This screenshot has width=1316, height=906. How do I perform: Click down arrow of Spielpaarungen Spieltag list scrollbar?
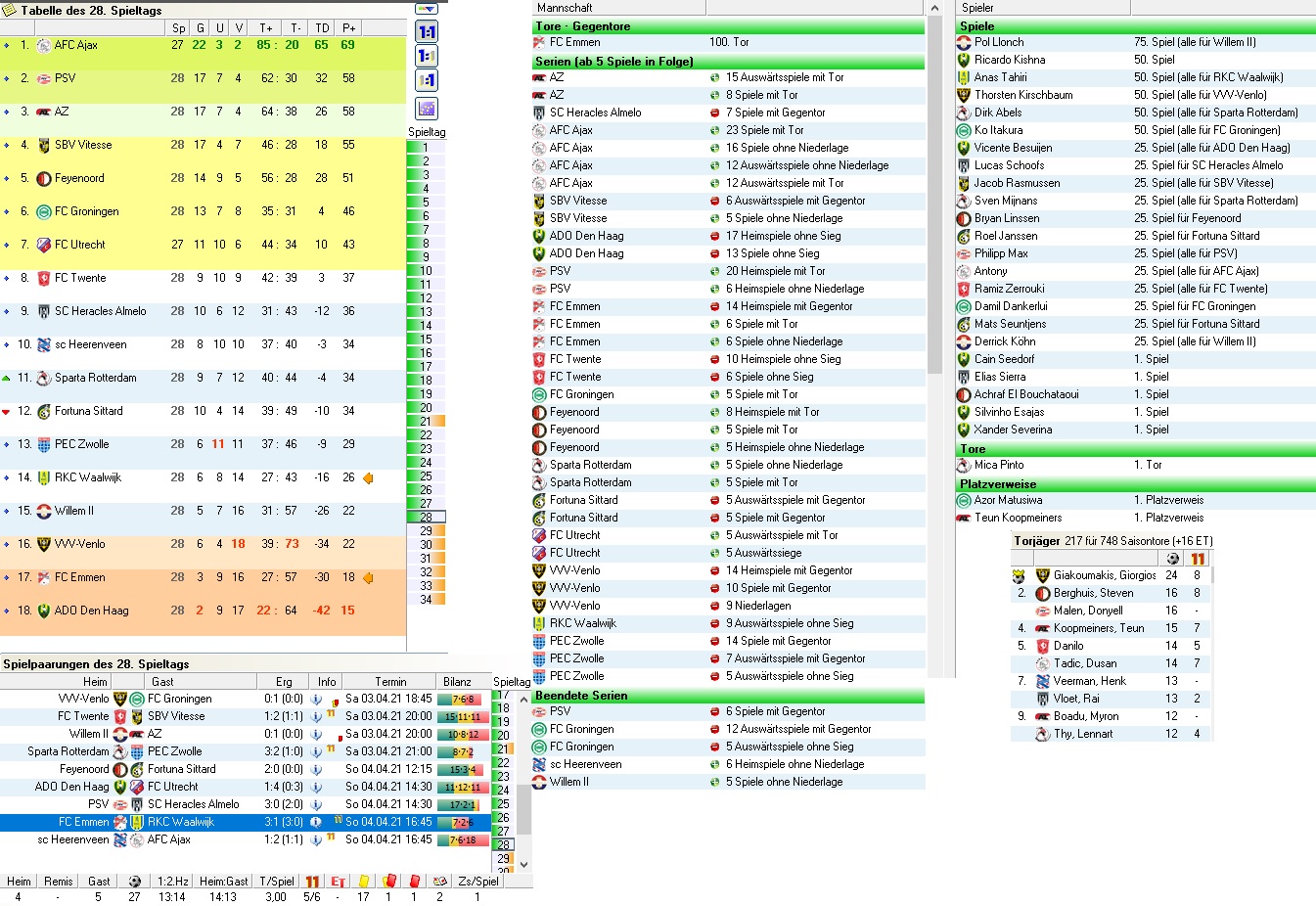tap(523, 864)
